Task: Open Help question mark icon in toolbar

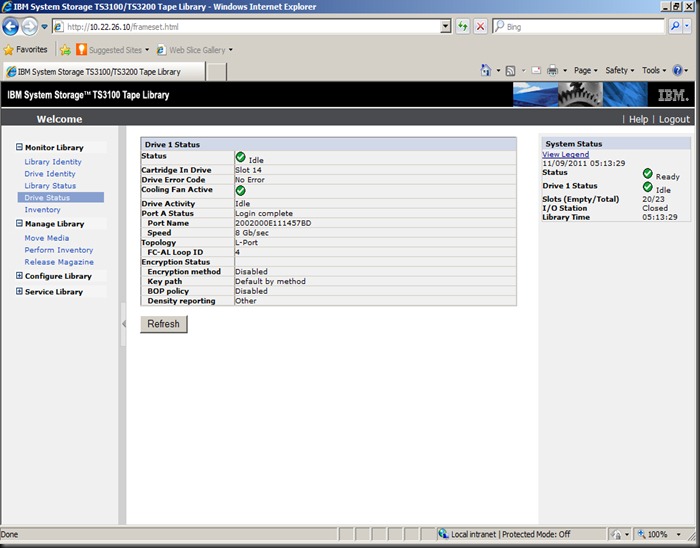Action: (677, 71)
